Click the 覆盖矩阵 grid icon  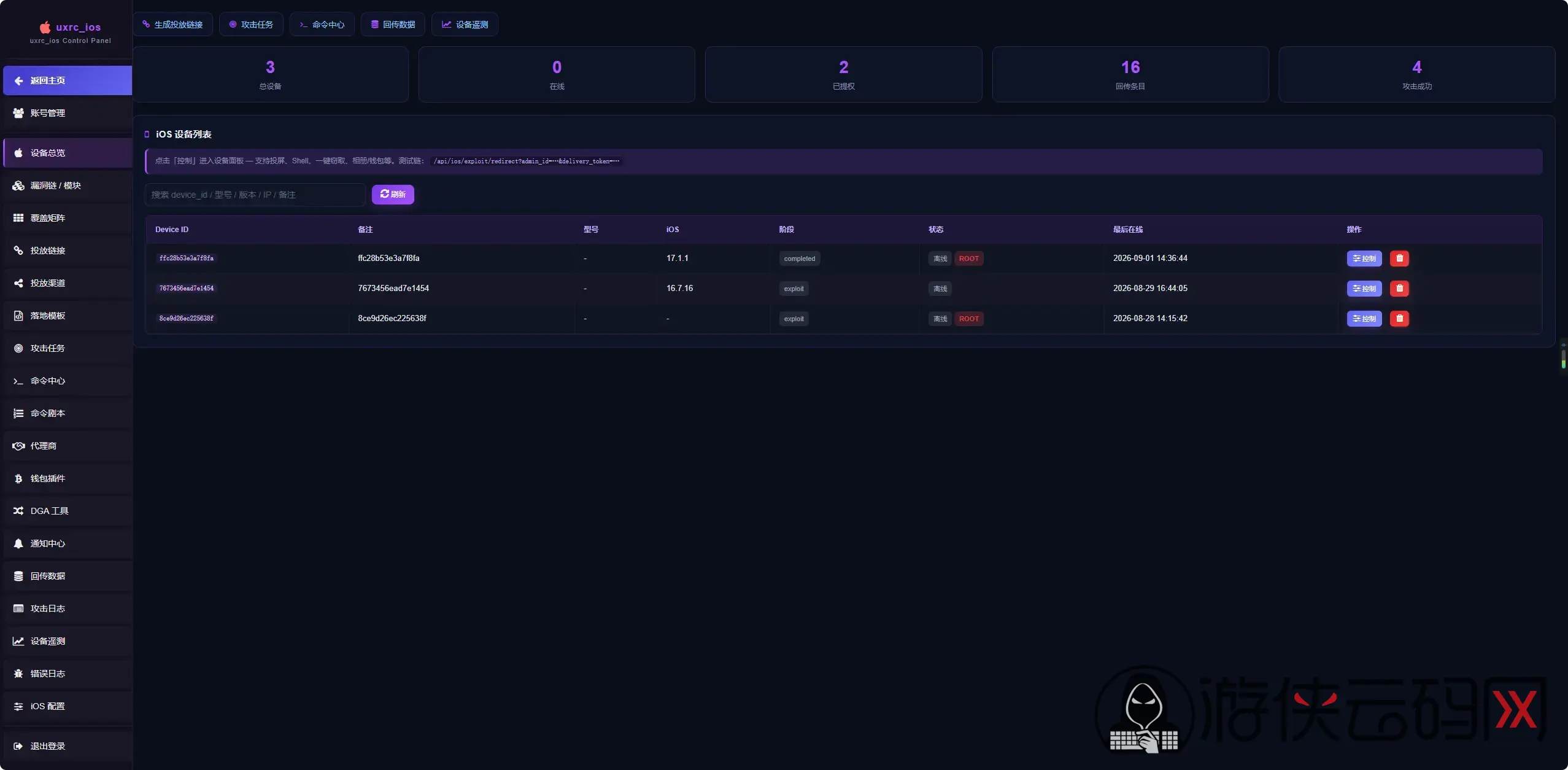coord(18,218)
